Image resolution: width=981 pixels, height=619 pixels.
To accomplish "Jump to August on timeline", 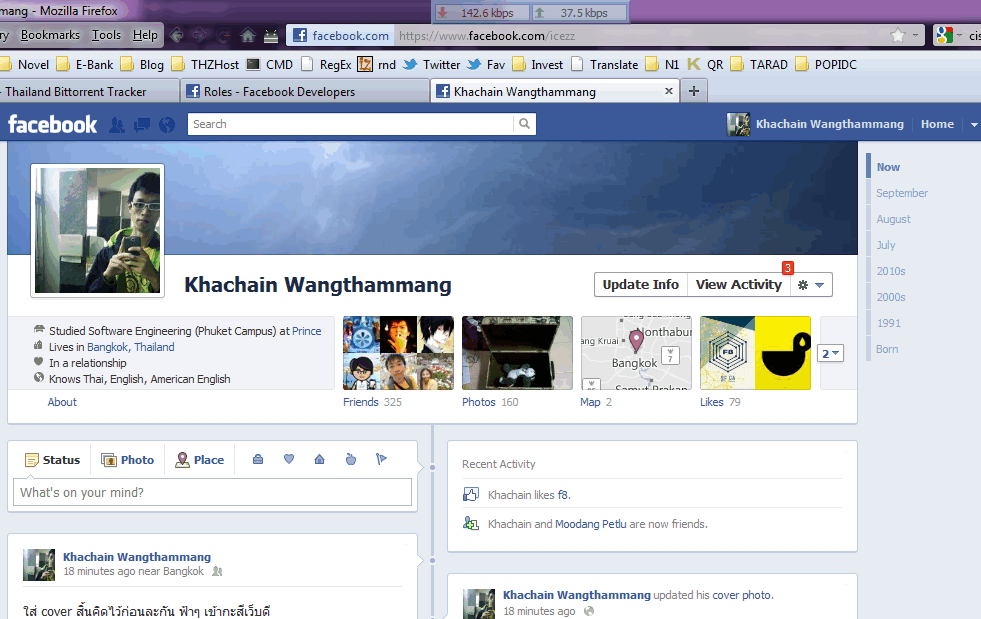I will tap(893, 220).
